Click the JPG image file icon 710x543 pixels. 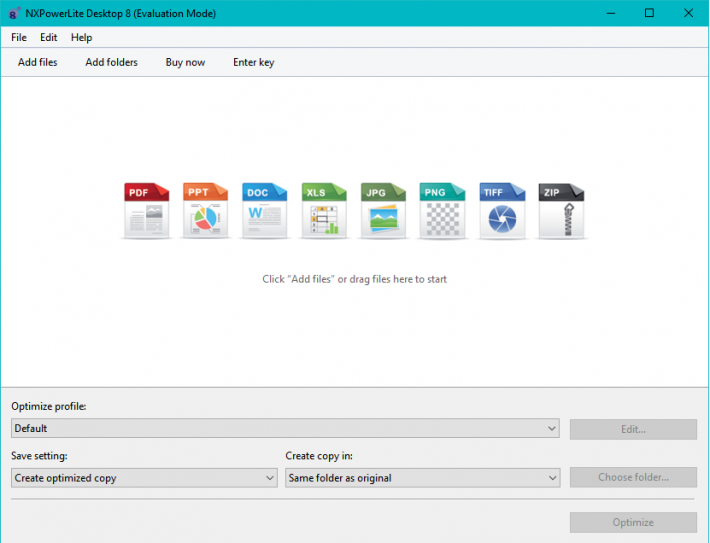click(x=383, y=211)
